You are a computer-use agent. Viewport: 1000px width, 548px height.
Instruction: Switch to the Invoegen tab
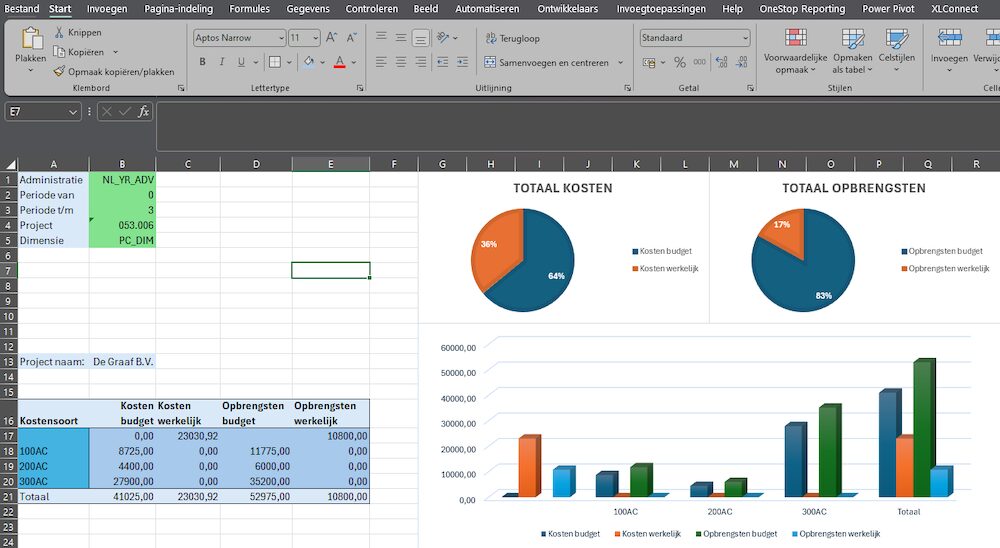point(107,8)
